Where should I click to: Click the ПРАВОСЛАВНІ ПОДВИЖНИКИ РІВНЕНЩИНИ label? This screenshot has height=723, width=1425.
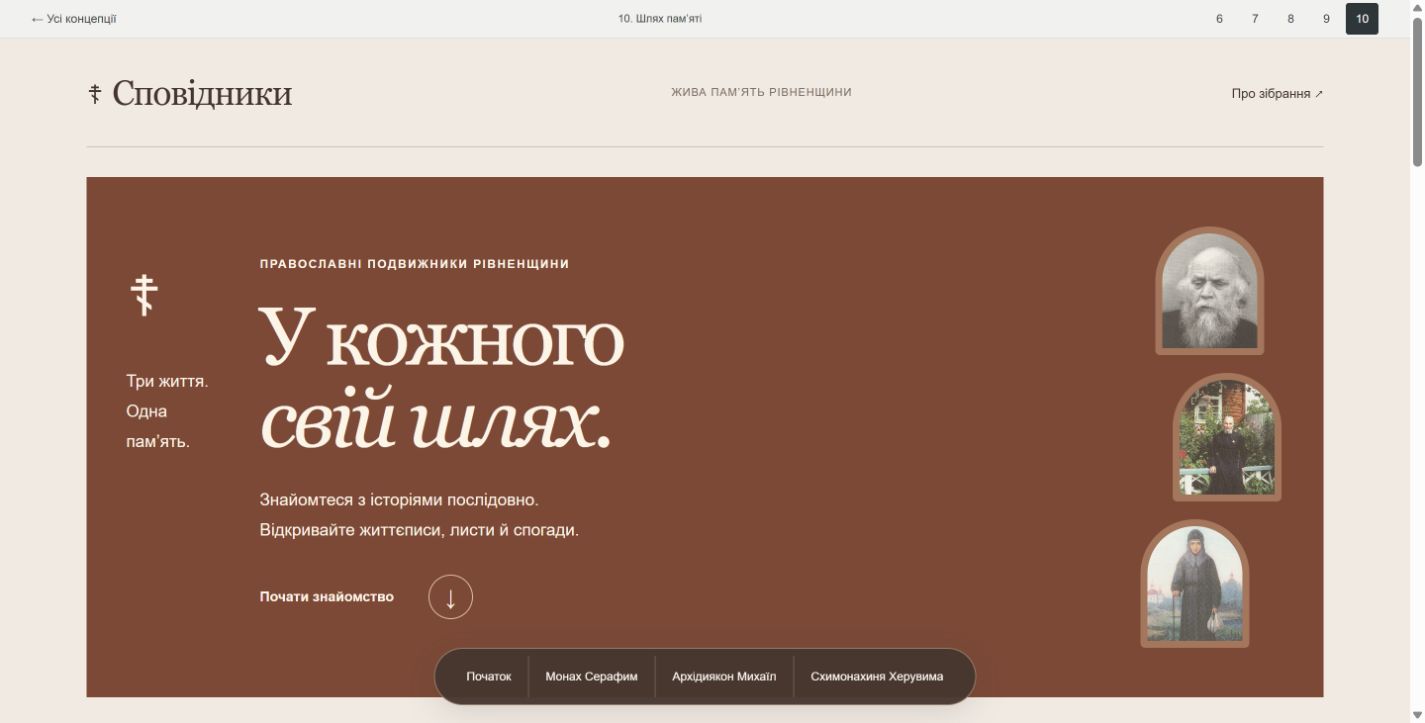414,264
